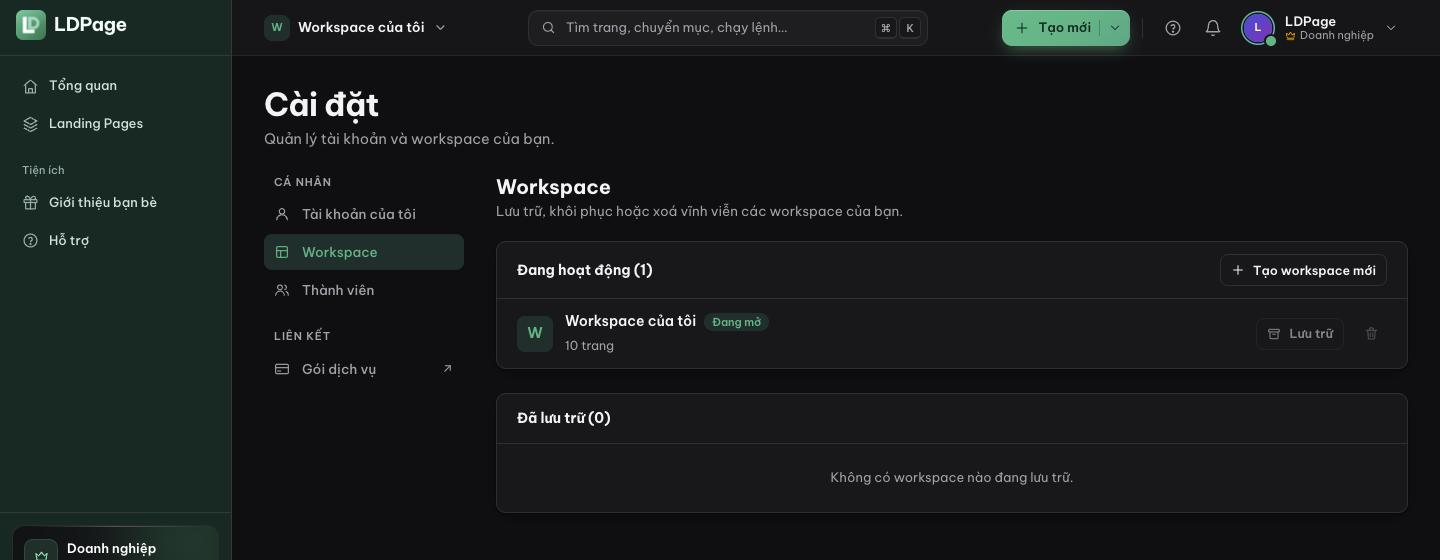Open the Workspace của tôi switcher
This screenshot has height=560, width=1440.
click(356, 28)
